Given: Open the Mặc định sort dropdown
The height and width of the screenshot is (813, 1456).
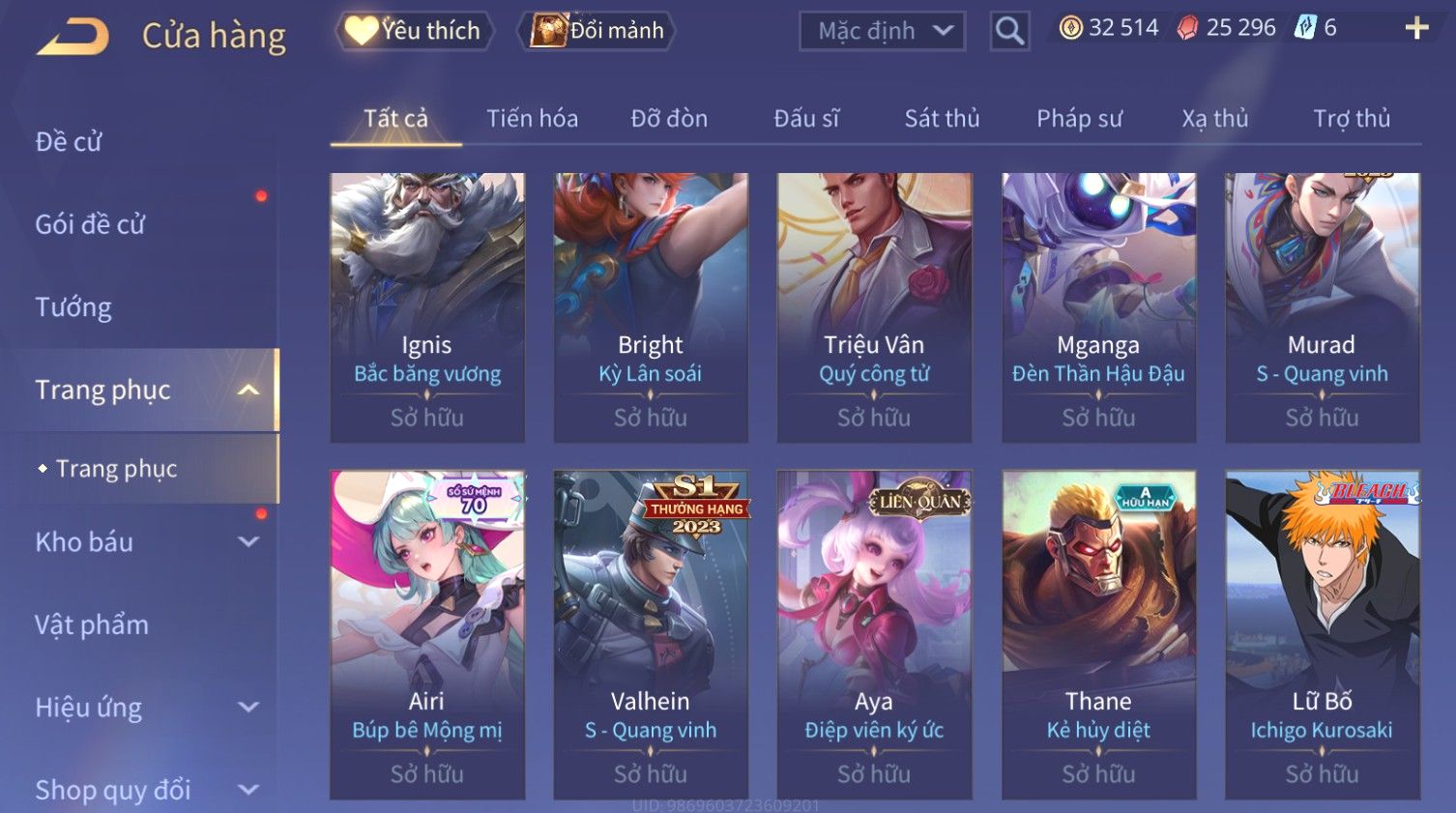Looking at the screenshot, I should [882, 31].
